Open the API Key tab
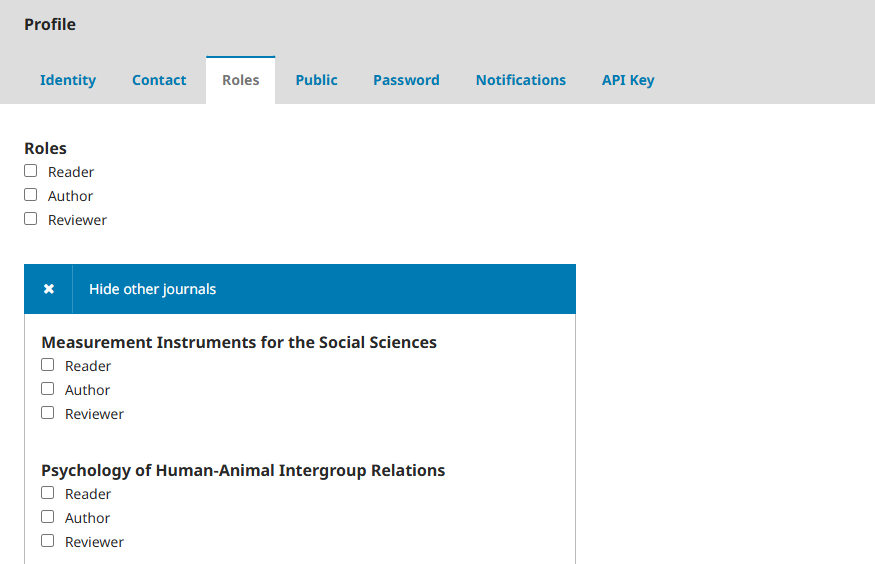The height and width of the screenshot is (564, 875). pos(627,80)
